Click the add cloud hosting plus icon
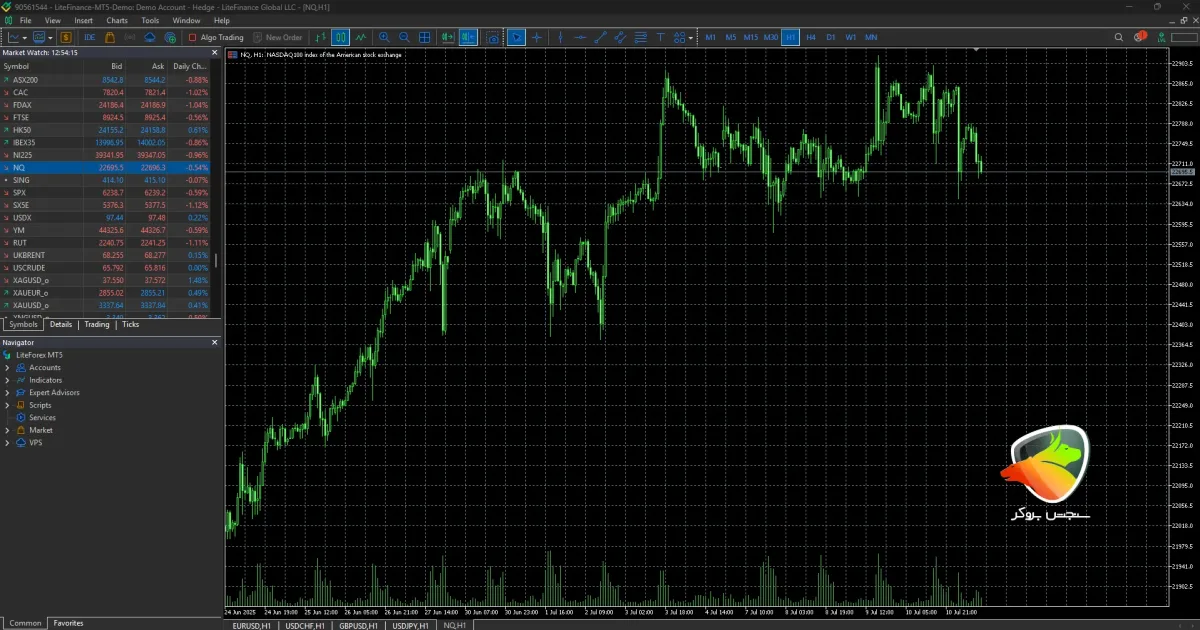The height and width of the screenshot is (630, 1200). click(x=170, y=37)
